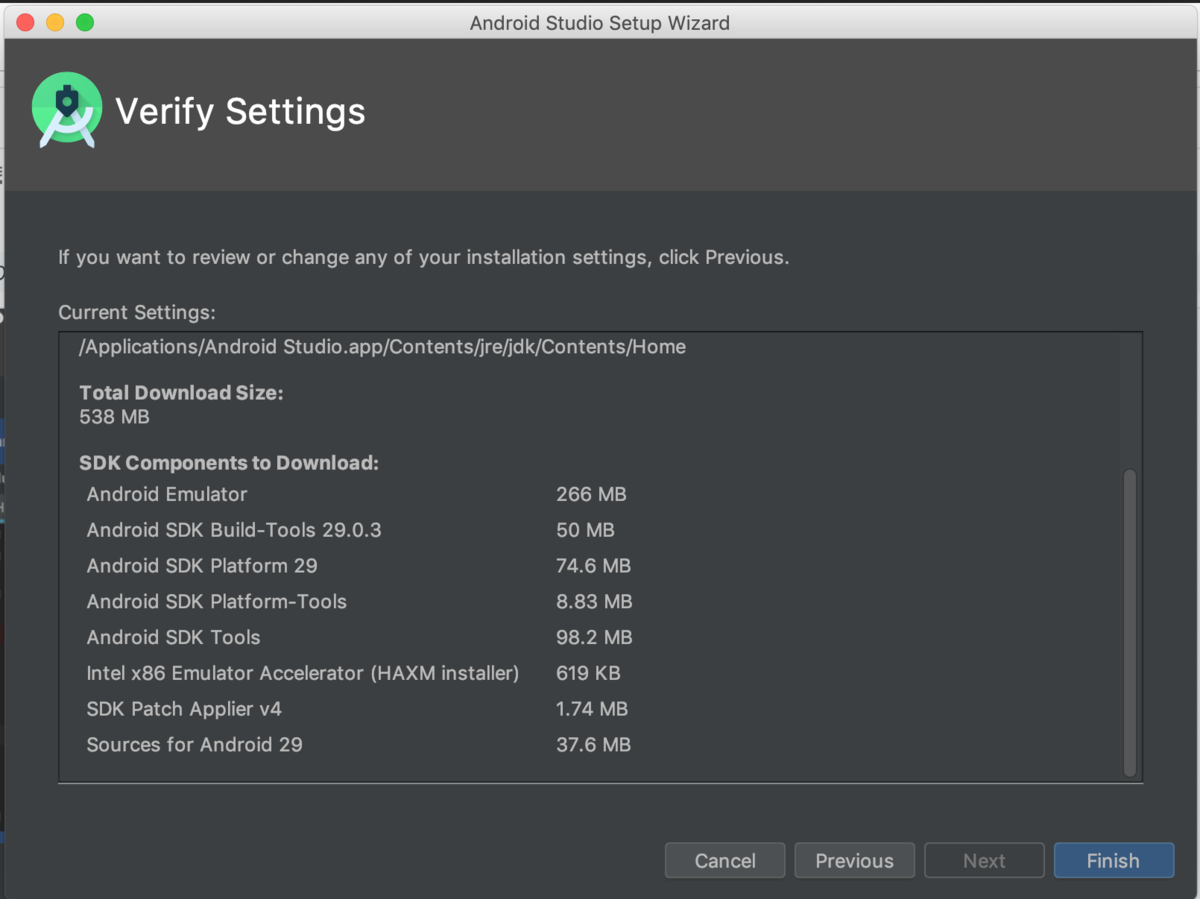
Task: Close the wizard with the red button
Action: point(26,22)
